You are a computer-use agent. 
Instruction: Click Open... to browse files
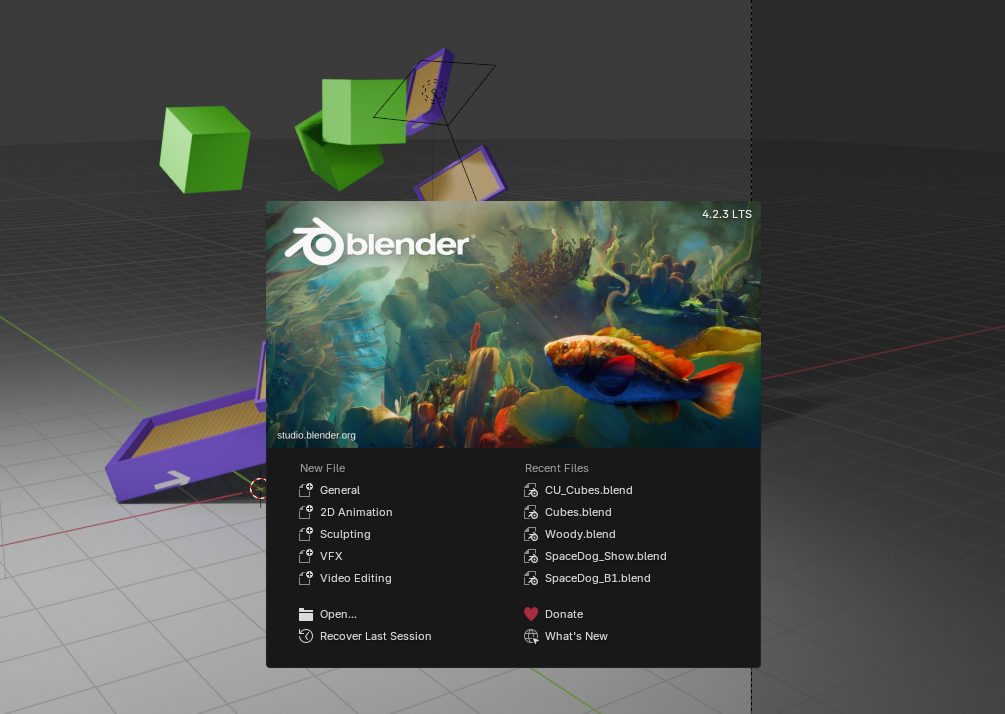coord(338,614)
